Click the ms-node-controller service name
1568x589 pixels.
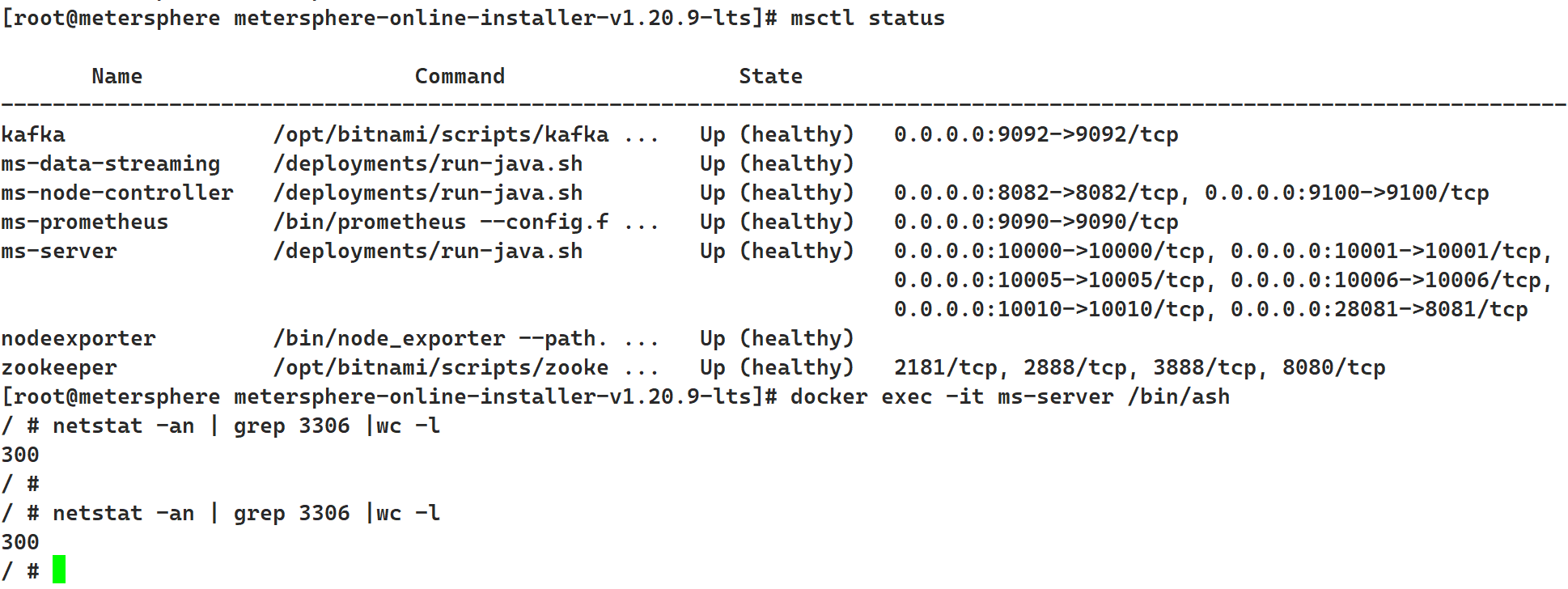[117, 193]
